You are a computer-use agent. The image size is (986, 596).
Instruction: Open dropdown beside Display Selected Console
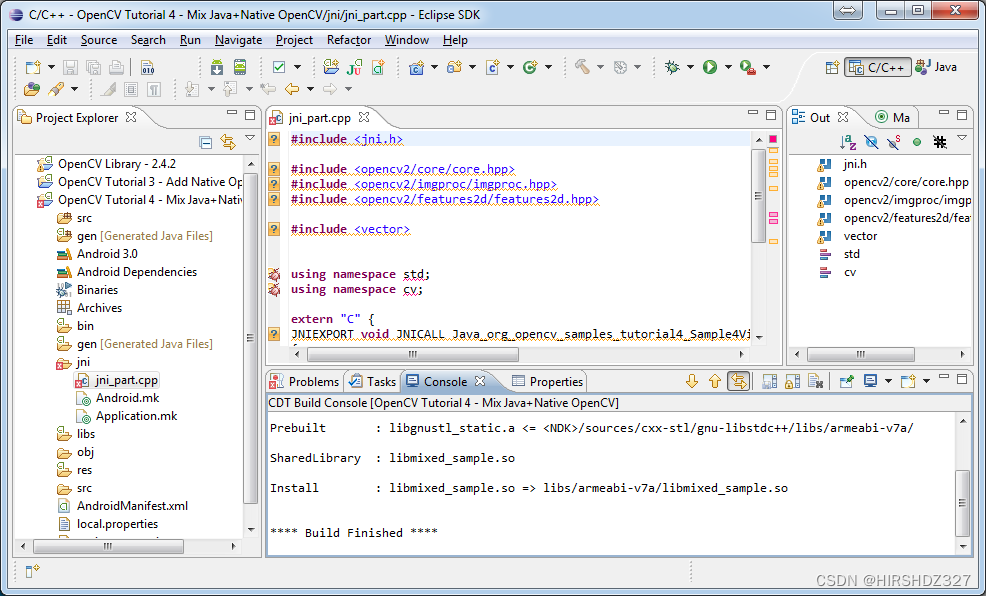coord(888,381)
